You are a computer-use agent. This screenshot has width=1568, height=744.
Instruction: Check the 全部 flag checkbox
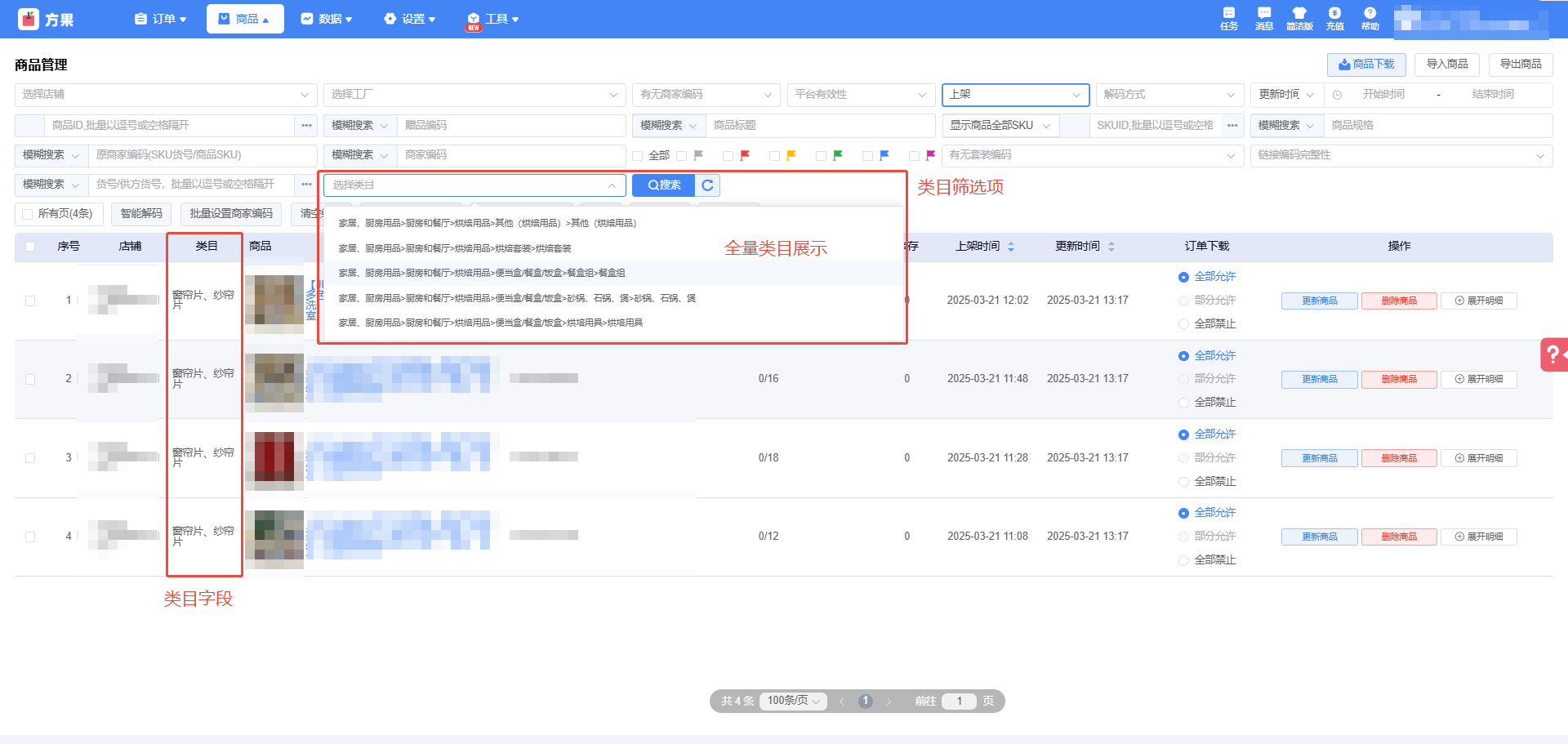click(638, 156)
